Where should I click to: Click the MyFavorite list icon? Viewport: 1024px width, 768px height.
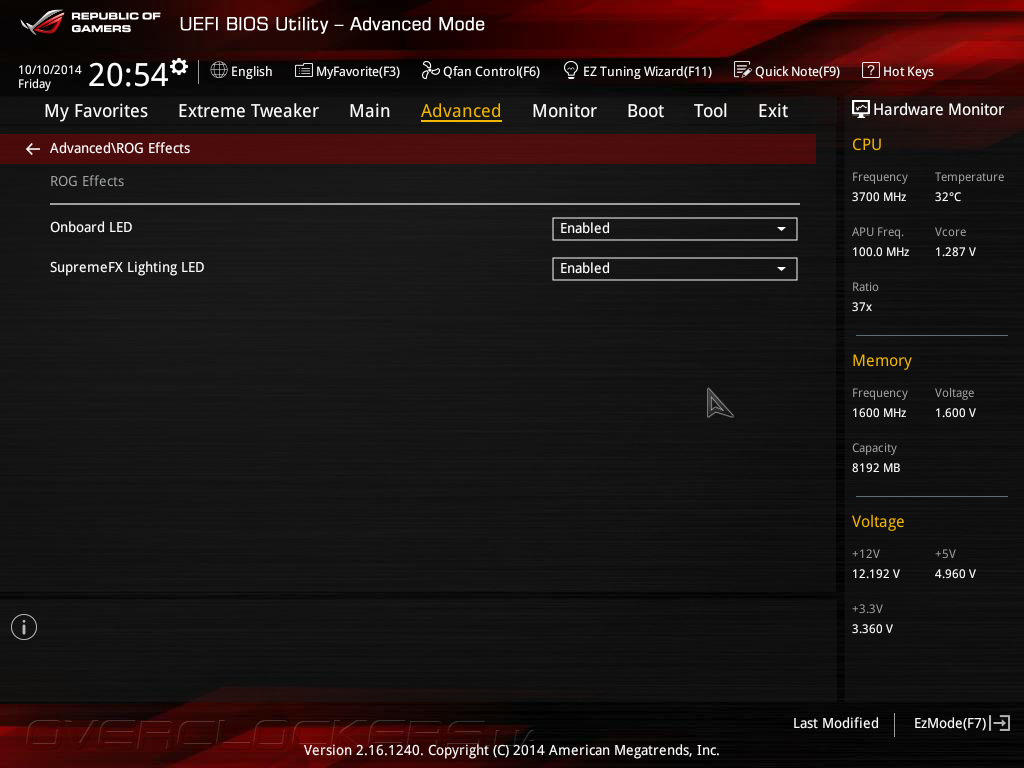tap(304, 71)
